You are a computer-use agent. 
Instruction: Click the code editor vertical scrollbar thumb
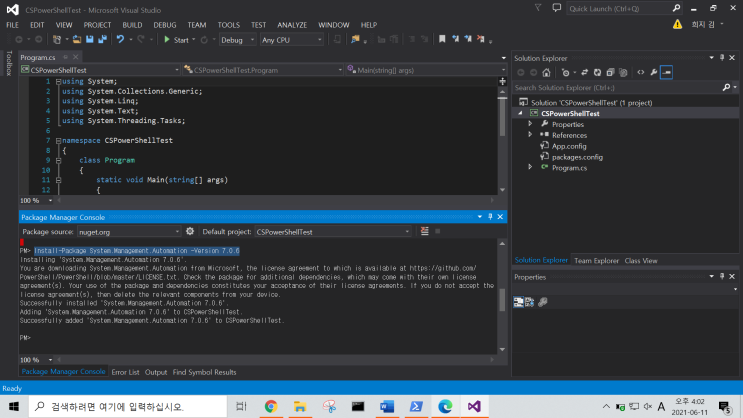coord(502,116)
